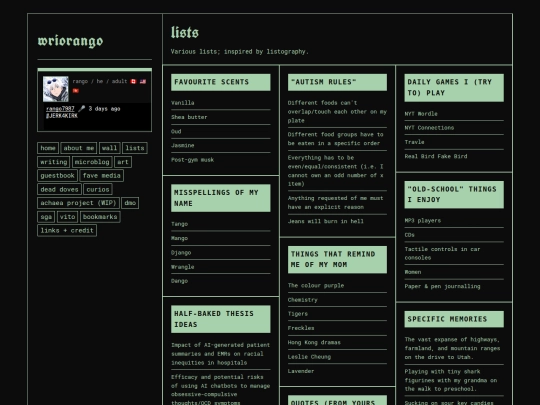
Task: Click the microphone icon beside rango7887
Action: point(81,108)
